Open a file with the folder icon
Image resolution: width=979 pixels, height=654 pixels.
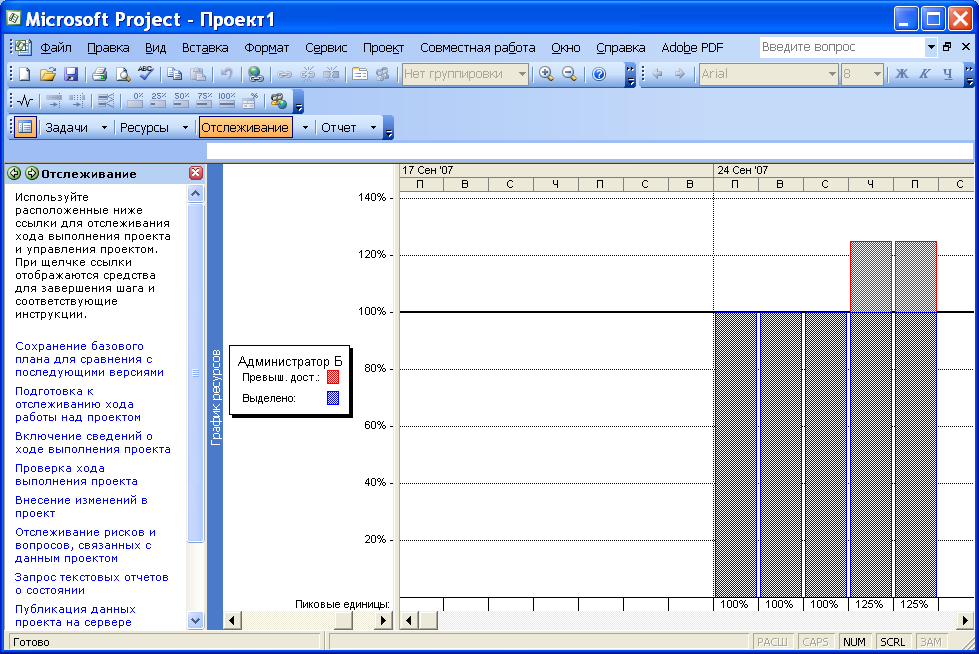coord(47,74)
